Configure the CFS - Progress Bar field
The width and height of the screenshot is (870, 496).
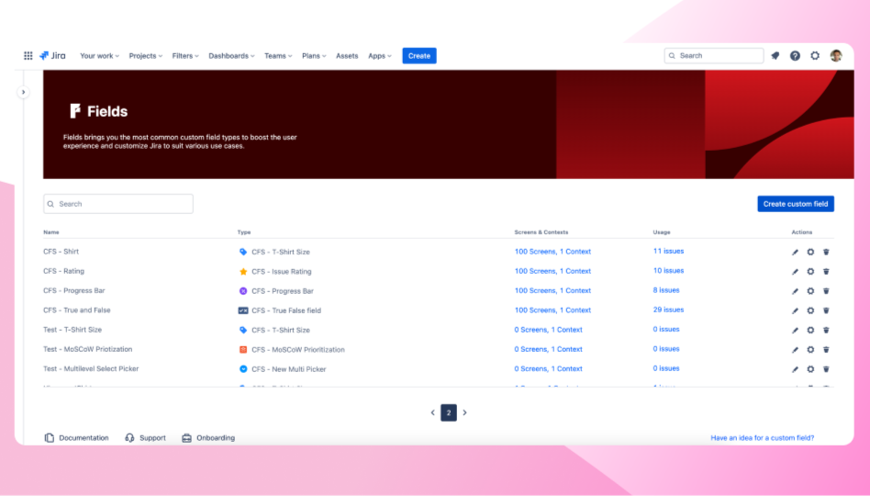[x=811, y=291]
